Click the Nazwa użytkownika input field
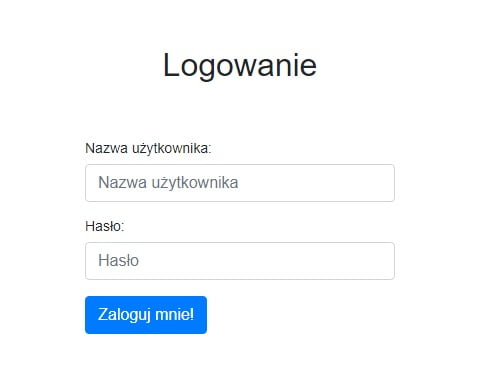 pyautogui.click(x=240, y=183)
